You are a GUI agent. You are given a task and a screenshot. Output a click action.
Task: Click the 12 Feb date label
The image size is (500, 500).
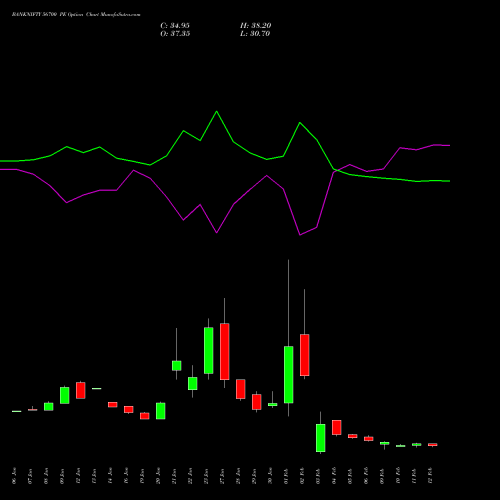(430, 476)
